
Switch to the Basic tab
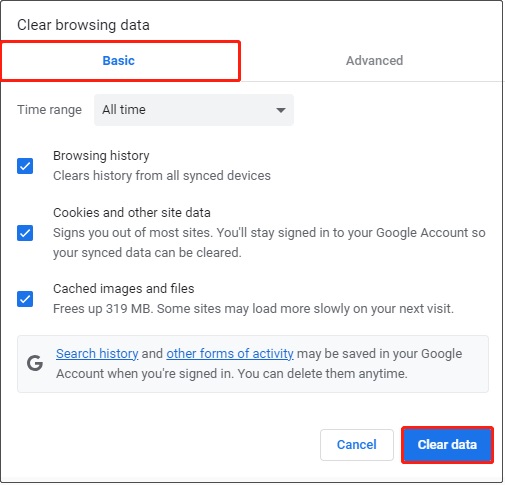(x=119, y=61)
